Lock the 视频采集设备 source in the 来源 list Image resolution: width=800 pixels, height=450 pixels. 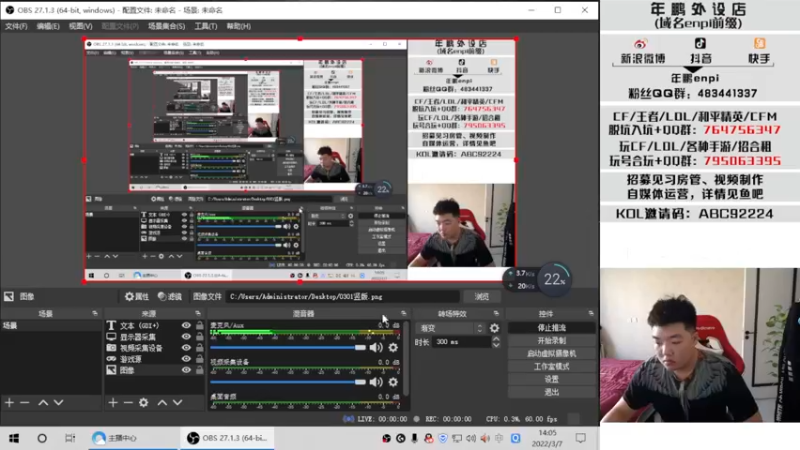[x=199, y=348]
